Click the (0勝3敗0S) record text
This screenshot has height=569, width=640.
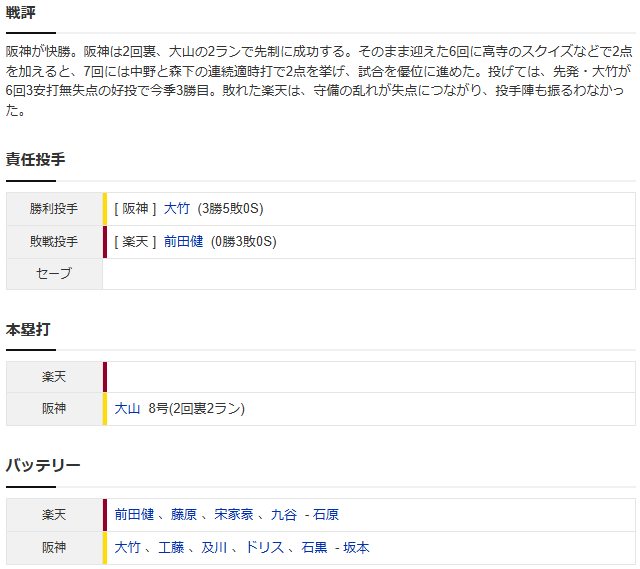[244, 242]
